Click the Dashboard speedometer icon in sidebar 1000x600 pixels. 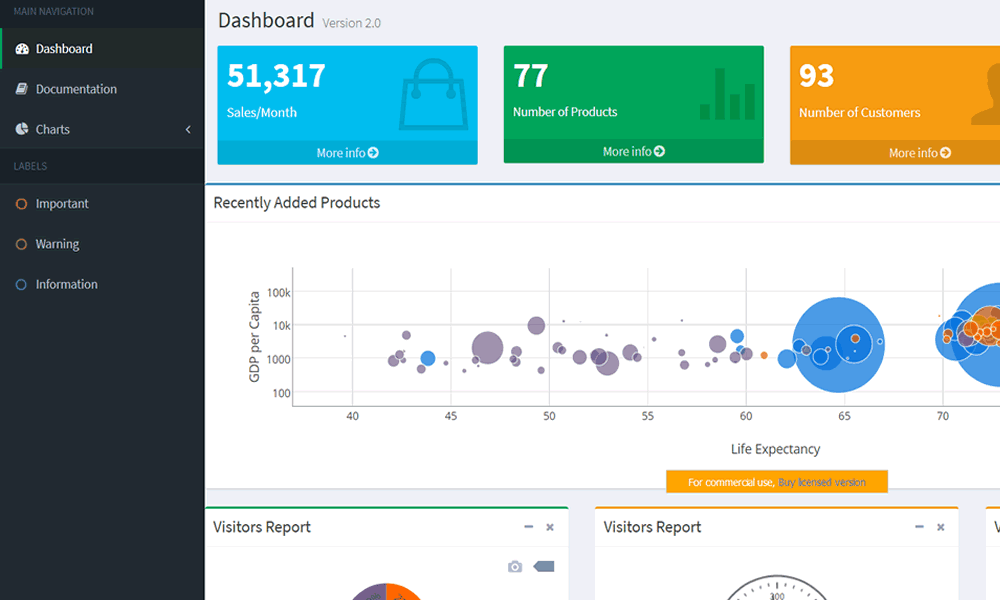pyautogui.click(x=22, y=49)
